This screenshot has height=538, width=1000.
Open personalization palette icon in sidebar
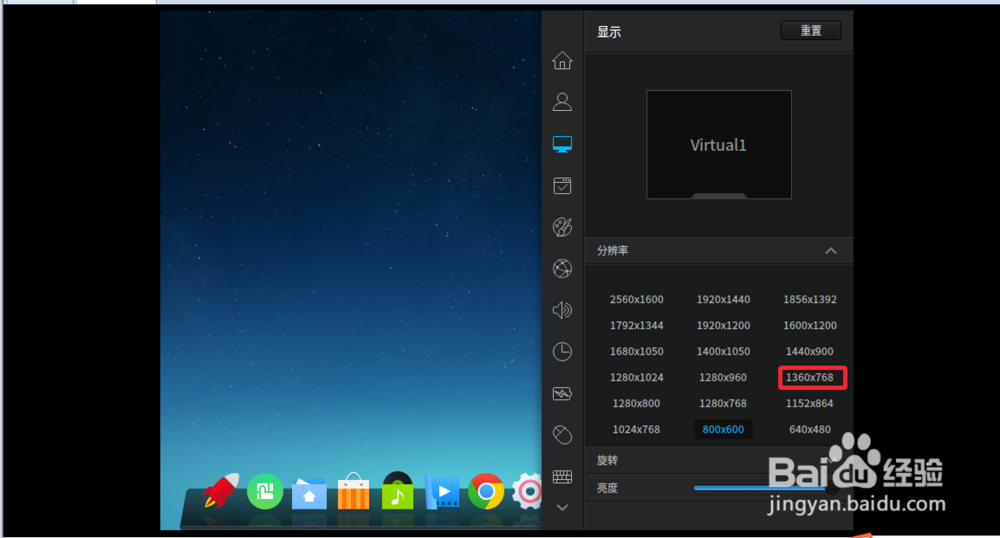[x=562, y=227]
